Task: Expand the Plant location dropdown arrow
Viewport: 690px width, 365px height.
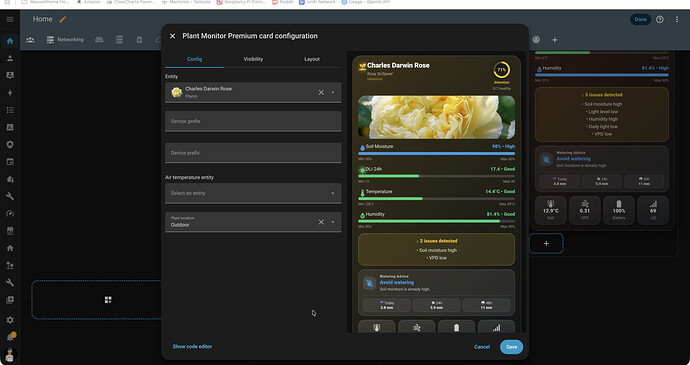Action: click(333, 222)
